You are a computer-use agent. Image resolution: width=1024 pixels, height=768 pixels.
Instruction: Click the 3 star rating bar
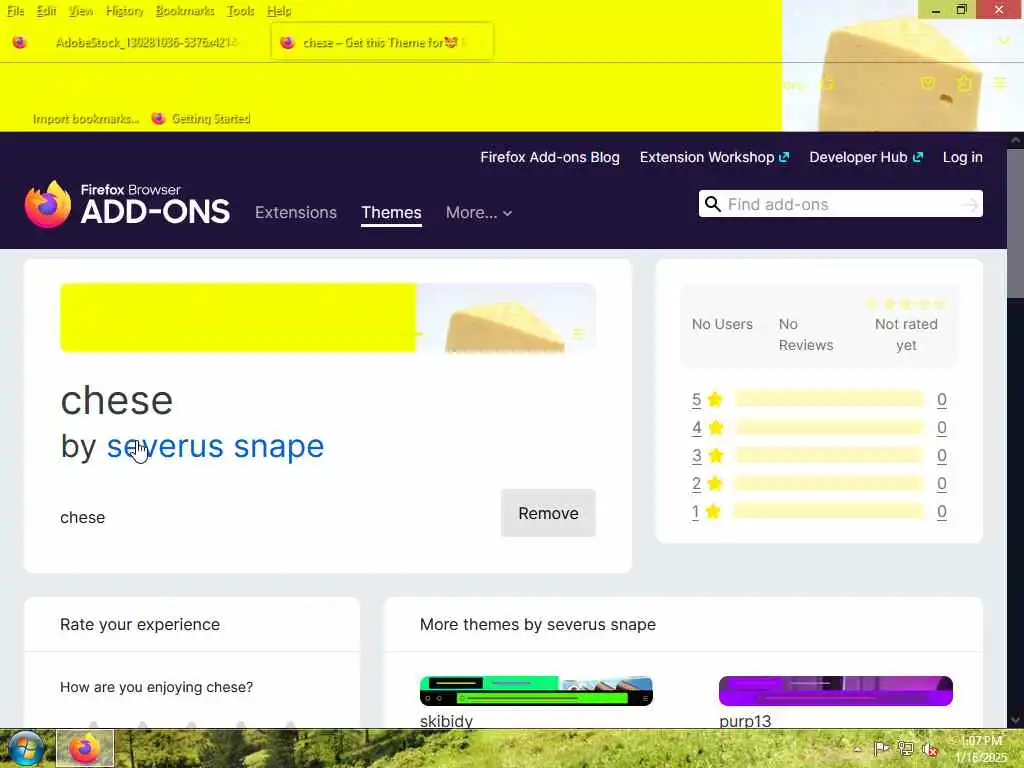[x=829, y=455]
